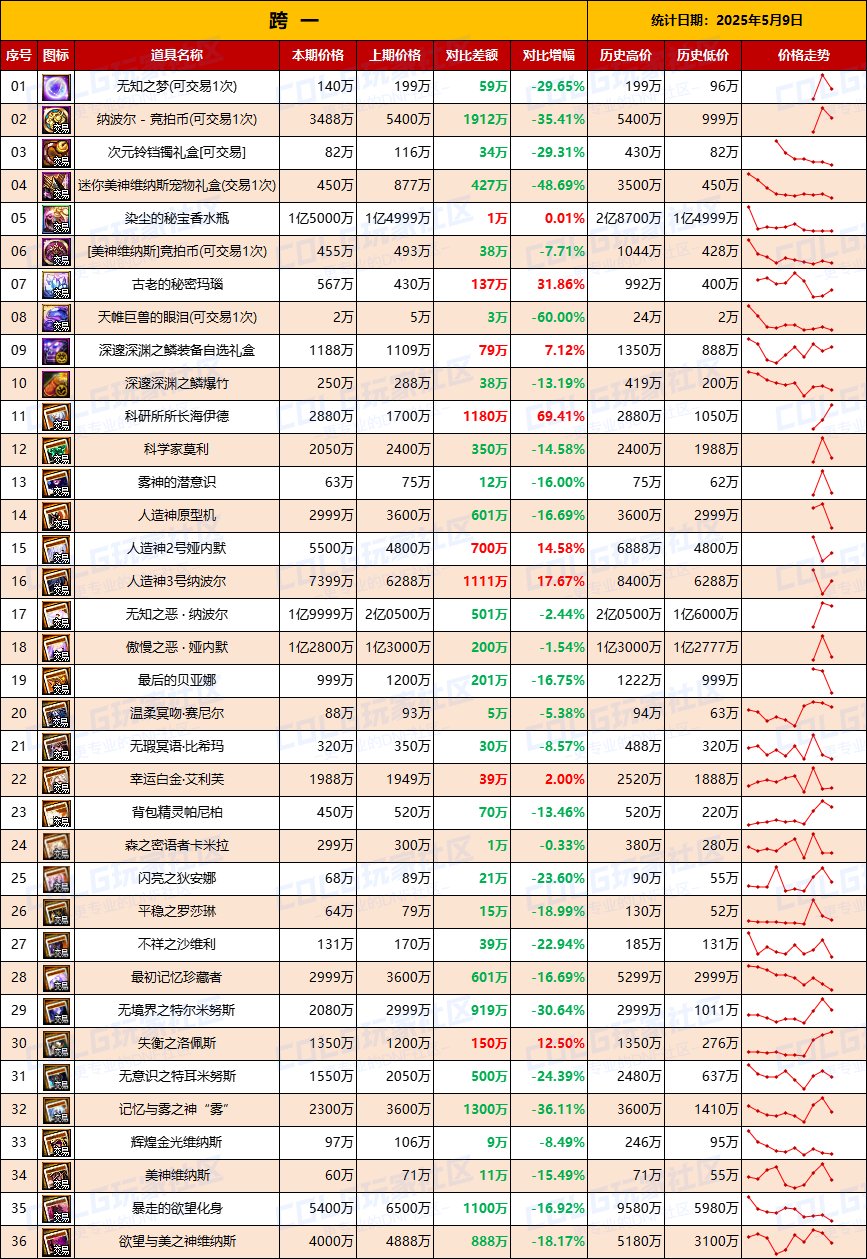
Task: Click the 记忆与雾之神"雾" card icon
Action: pyautogui.click(x=55, y=1110)
